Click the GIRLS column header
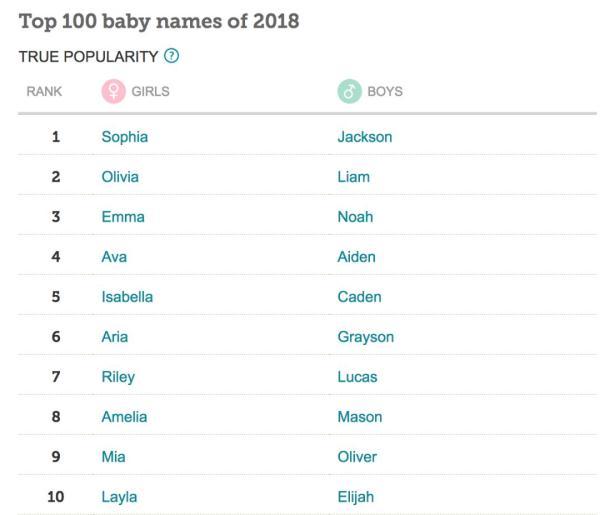Viewport: 600px width, 515px height. [x=150, y=91]
